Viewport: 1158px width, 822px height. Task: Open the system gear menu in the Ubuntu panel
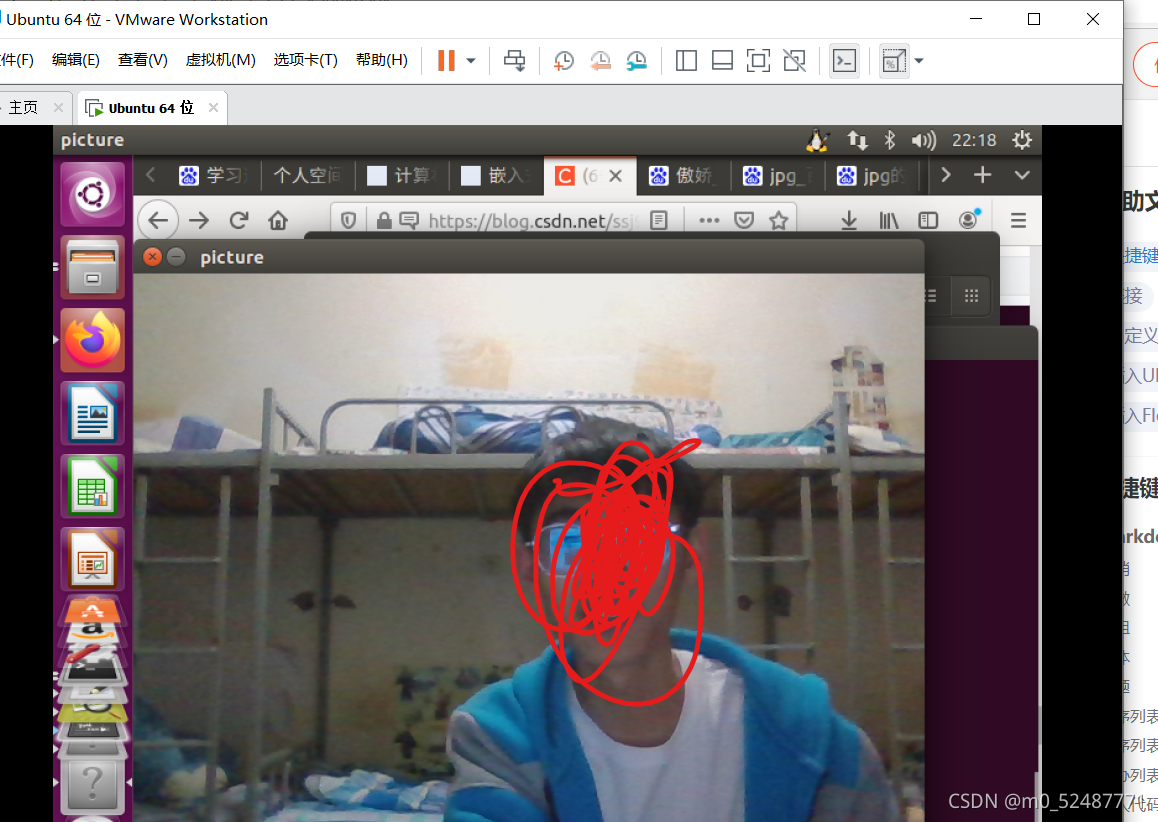click(1022, 140)
